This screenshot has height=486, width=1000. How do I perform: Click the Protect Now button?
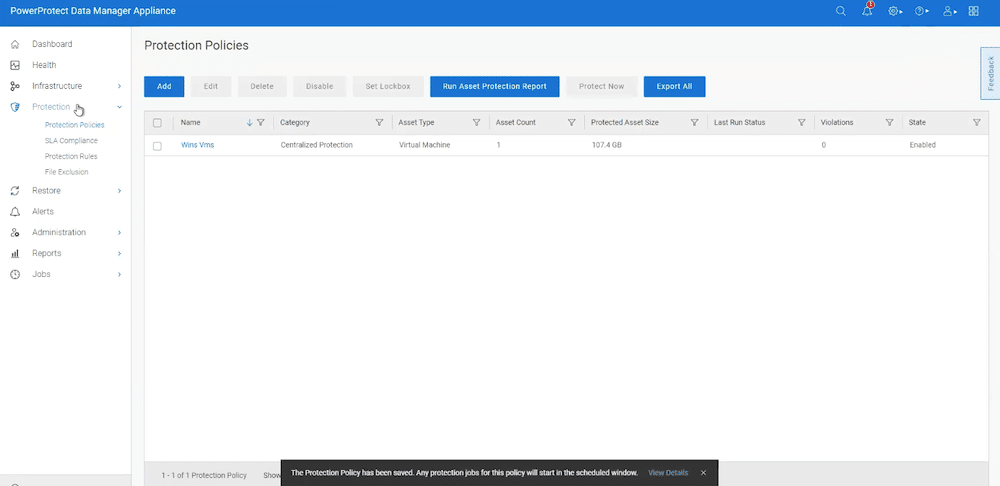(601, 87)
